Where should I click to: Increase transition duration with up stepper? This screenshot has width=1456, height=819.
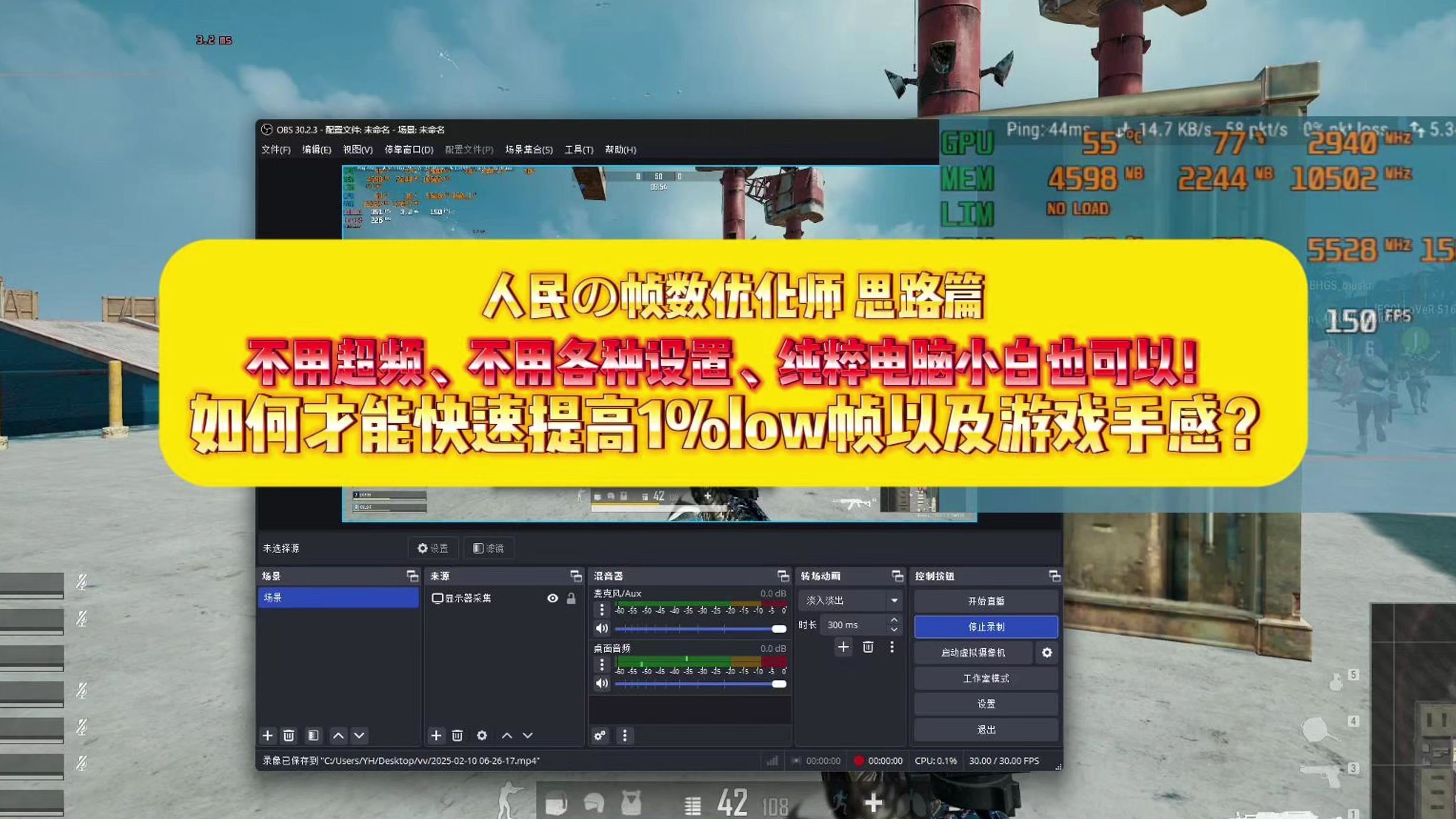click(894, 620)
